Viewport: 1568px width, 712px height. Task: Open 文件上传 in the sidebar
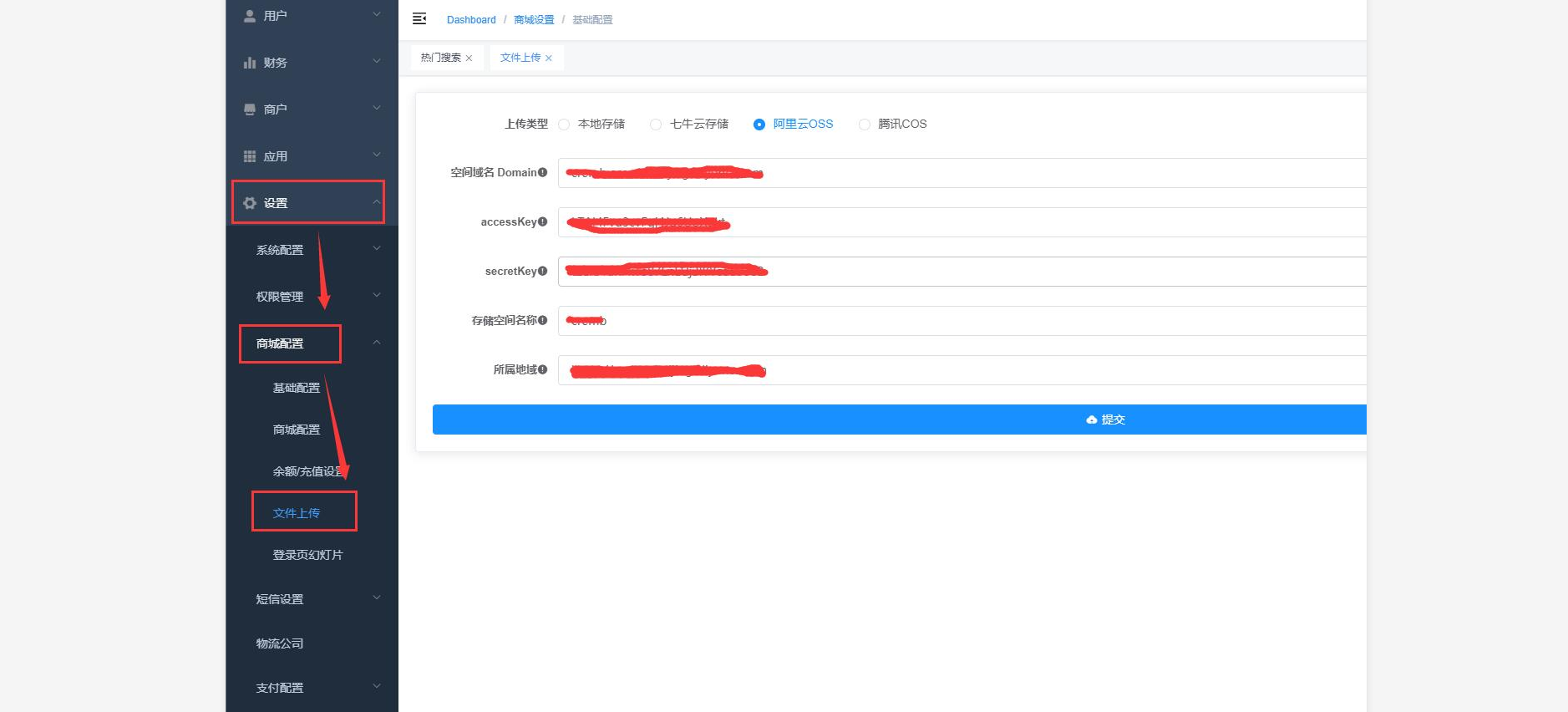click(297, 513)
